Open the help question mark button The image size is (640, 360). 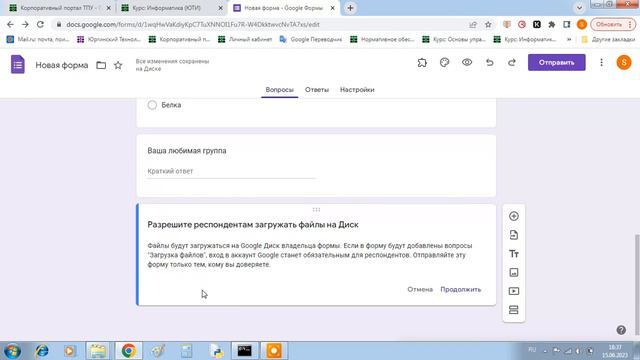621,330
